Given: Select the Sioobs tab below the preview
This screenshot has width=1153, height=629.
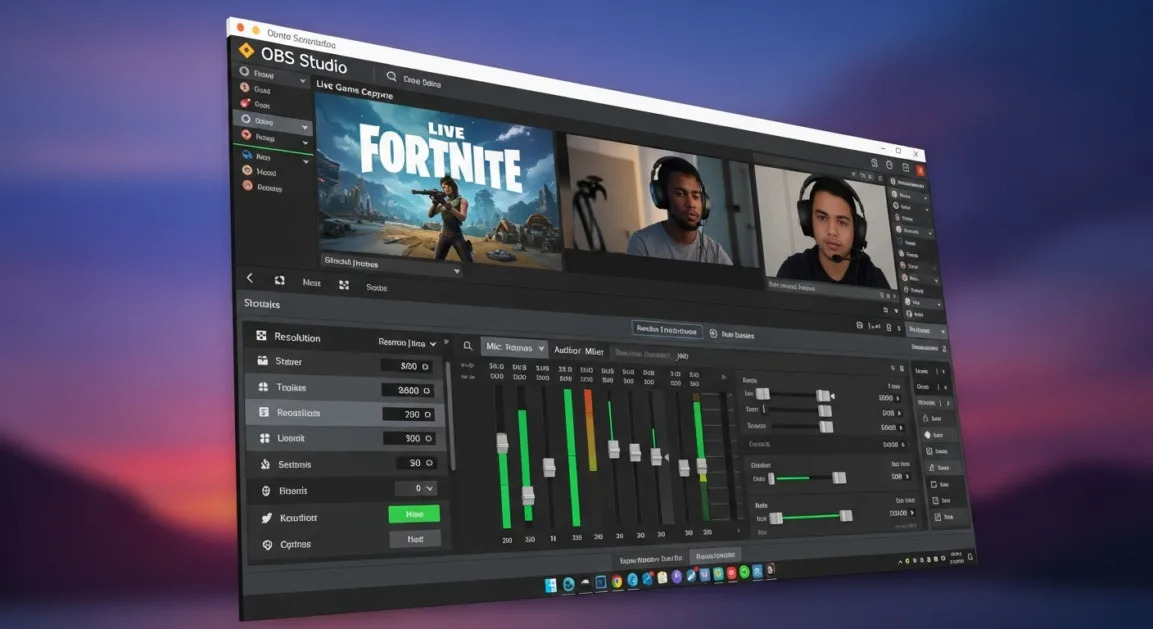Looking at the screenshot, I should pos(376,288).
